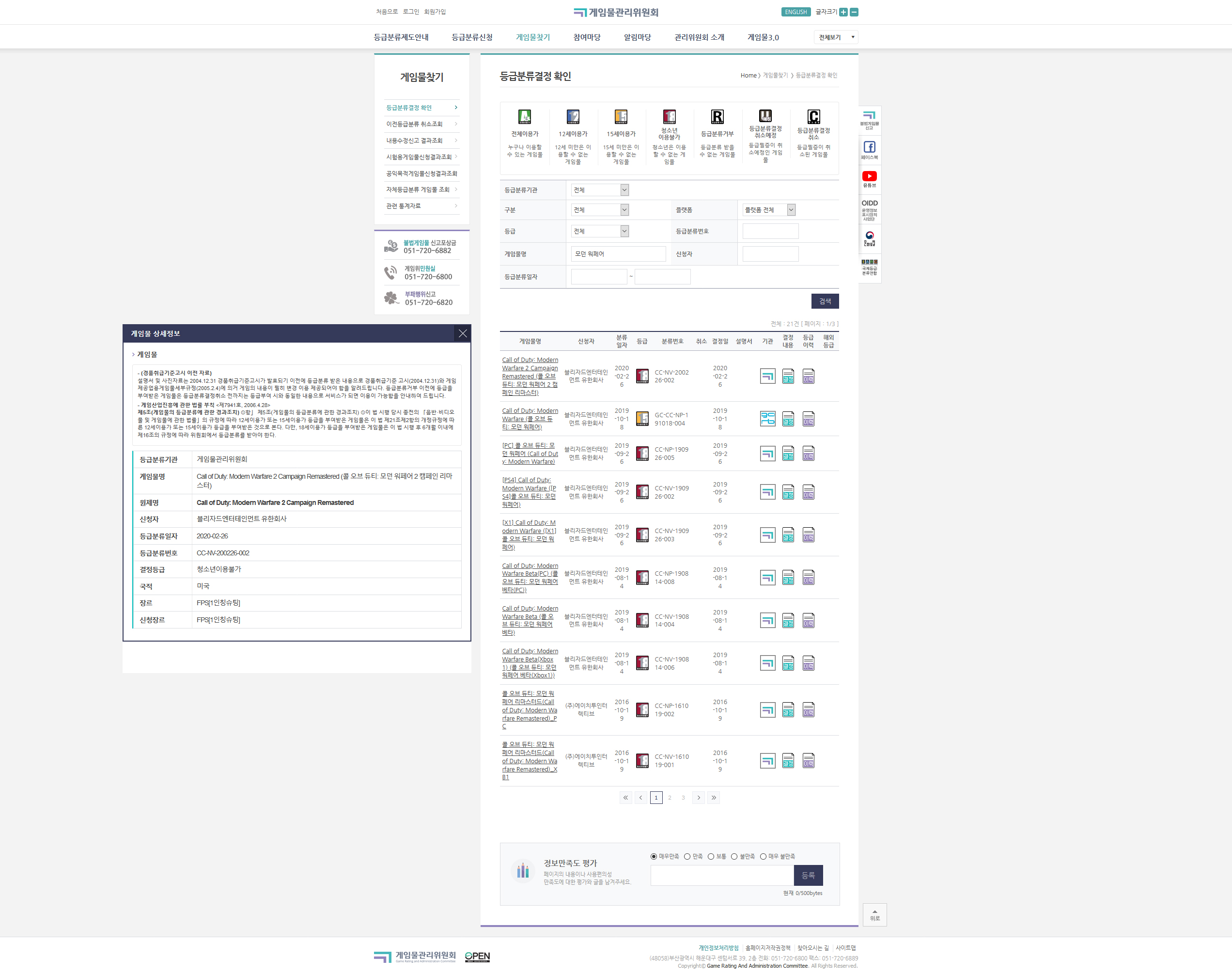Select the 만족 radio button
Screen dimensions: 1232x974
click(x=687, y=857)
